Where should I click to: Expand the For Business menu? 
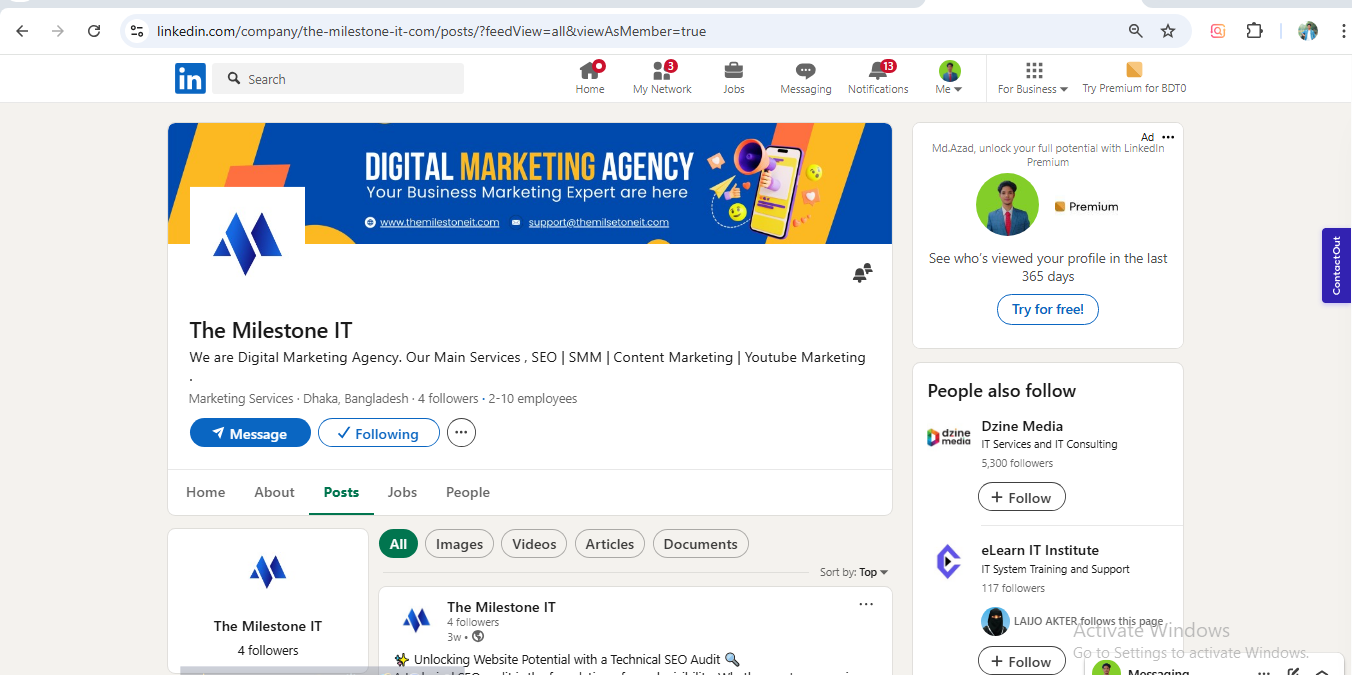(x=1033, y=78)
